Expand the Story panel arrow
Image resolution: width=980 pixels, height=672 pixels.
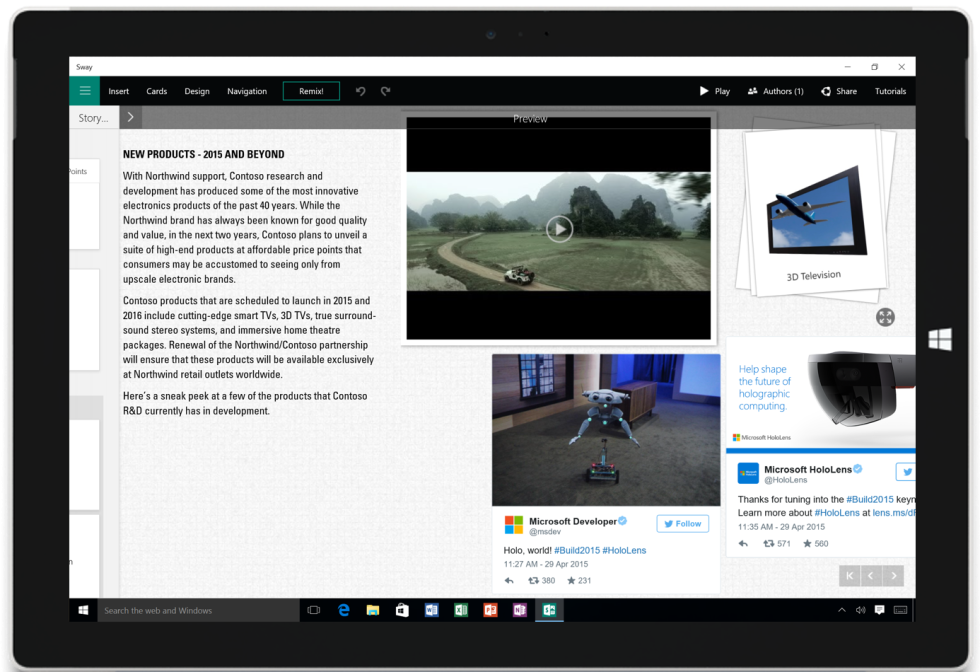click(x=131, y=118)
